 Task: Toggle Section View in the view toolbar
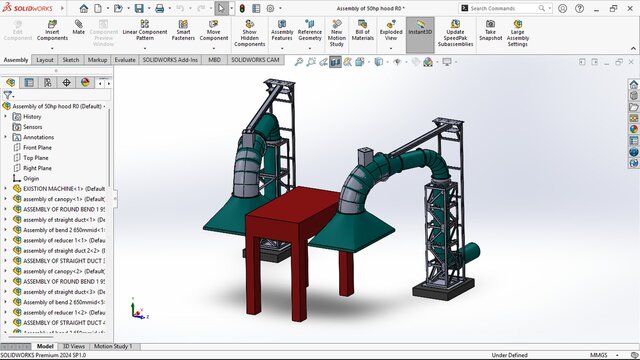[x=335, y=62]
